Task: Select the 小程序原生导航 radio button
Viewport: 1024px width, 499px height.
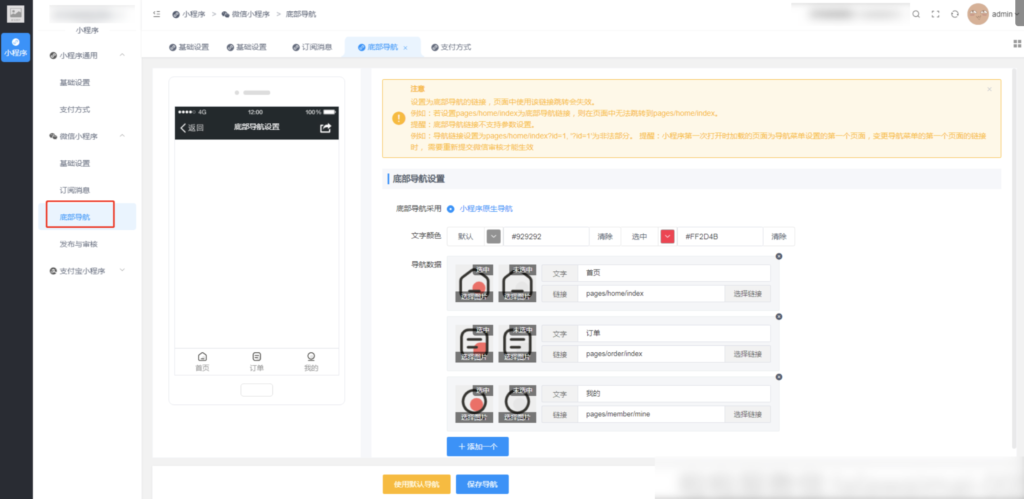Action: (x=451, y=209)
